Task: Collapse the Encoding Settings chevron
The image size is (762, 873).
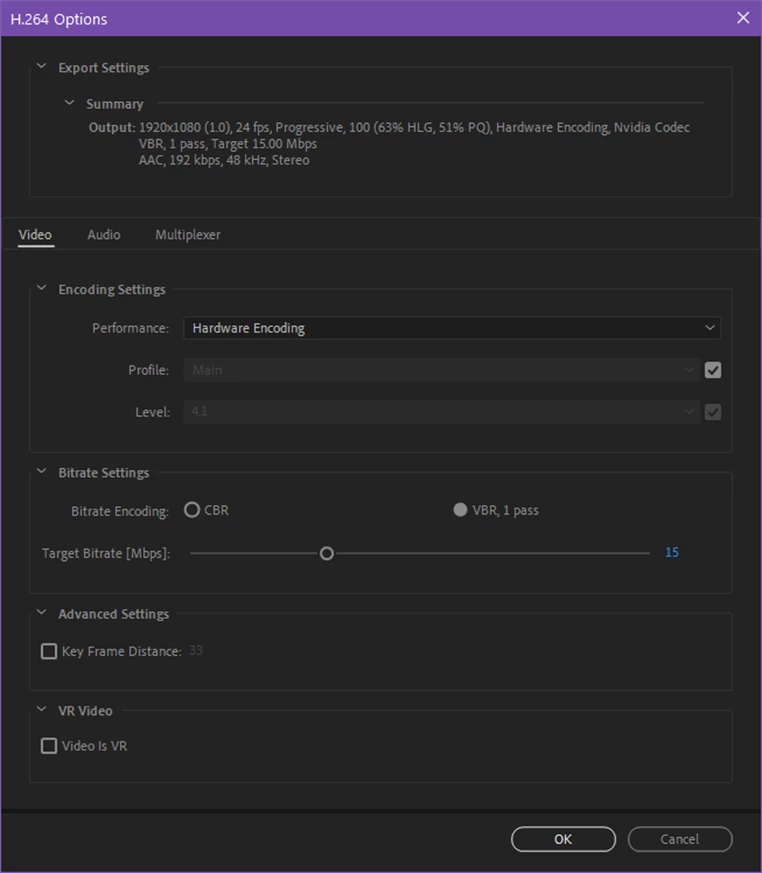Action: 41,288
